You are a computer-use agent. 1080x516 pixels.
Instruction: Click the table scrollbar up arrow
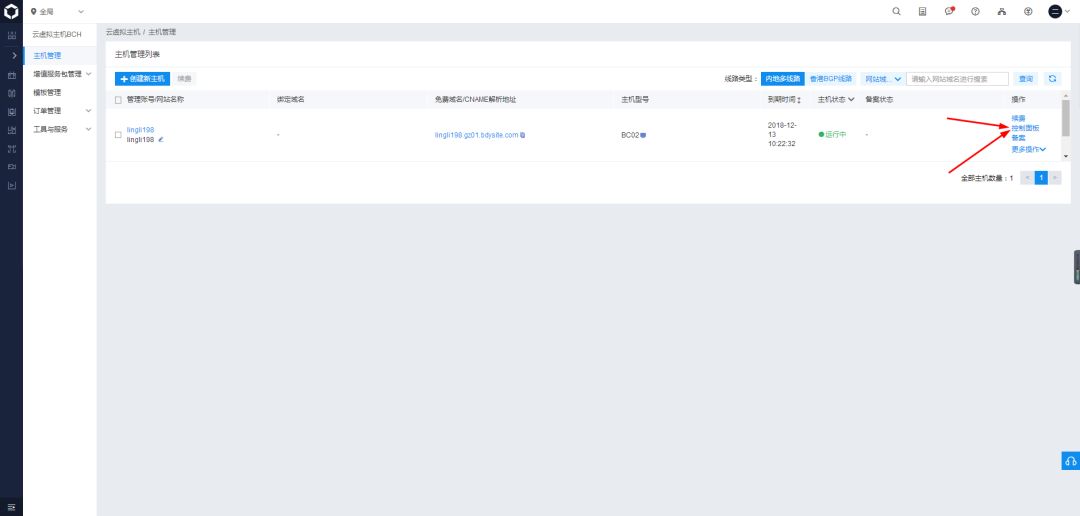(1066, 94)
